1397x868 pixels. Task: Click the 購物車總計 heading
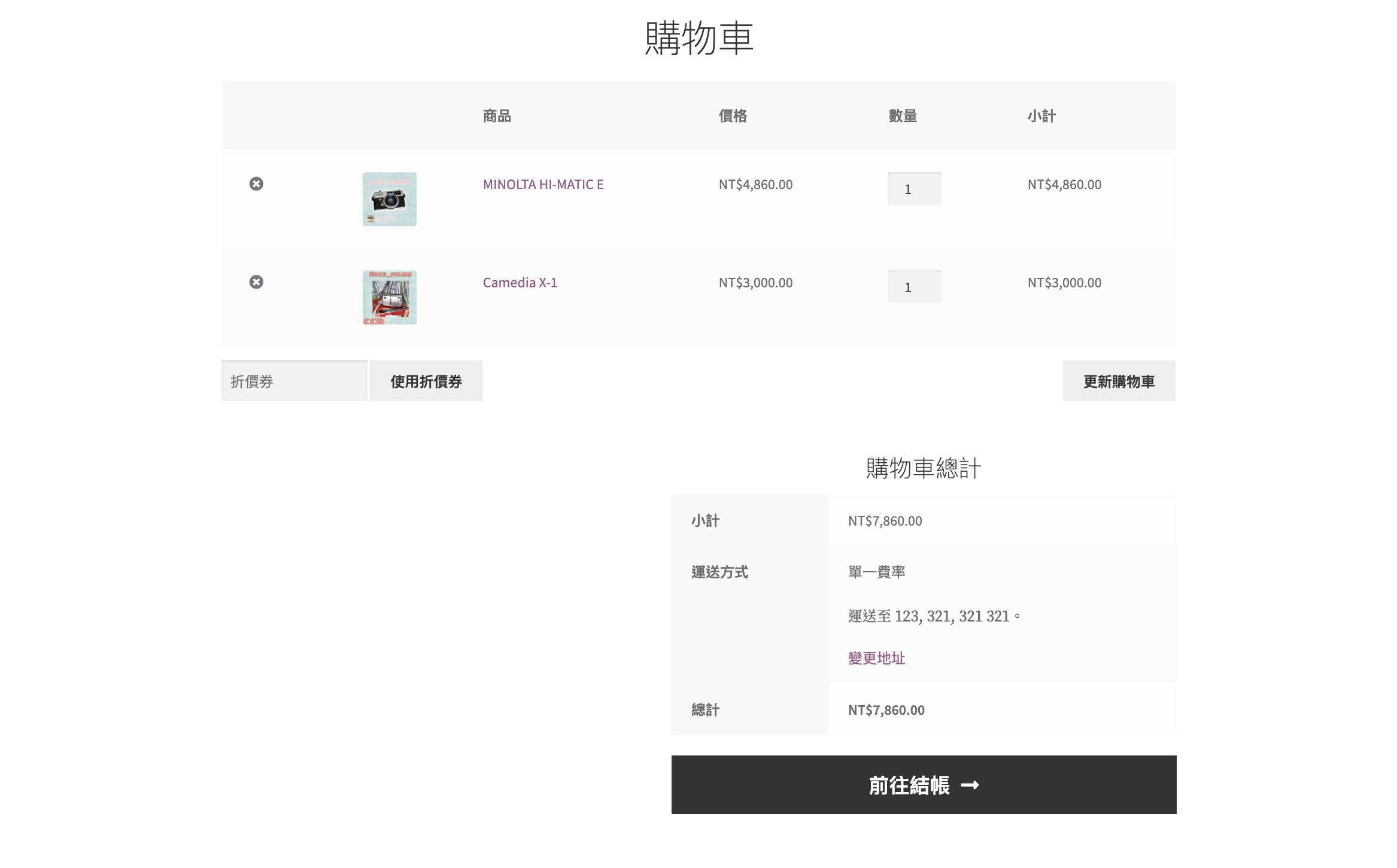(924, 468)
